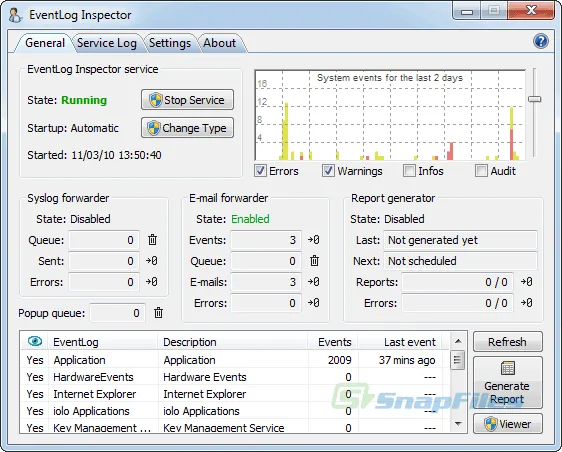Viewport: 562px width, 452px height.
Task: Open the Service Log tab
Action: coord(107,43)
